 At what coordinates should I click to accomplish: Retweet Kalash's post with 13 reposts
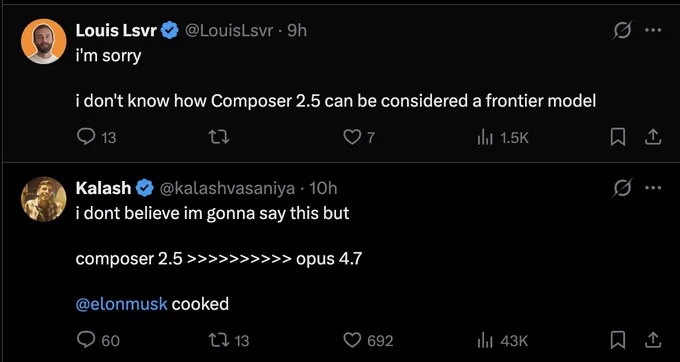point(229,340)
